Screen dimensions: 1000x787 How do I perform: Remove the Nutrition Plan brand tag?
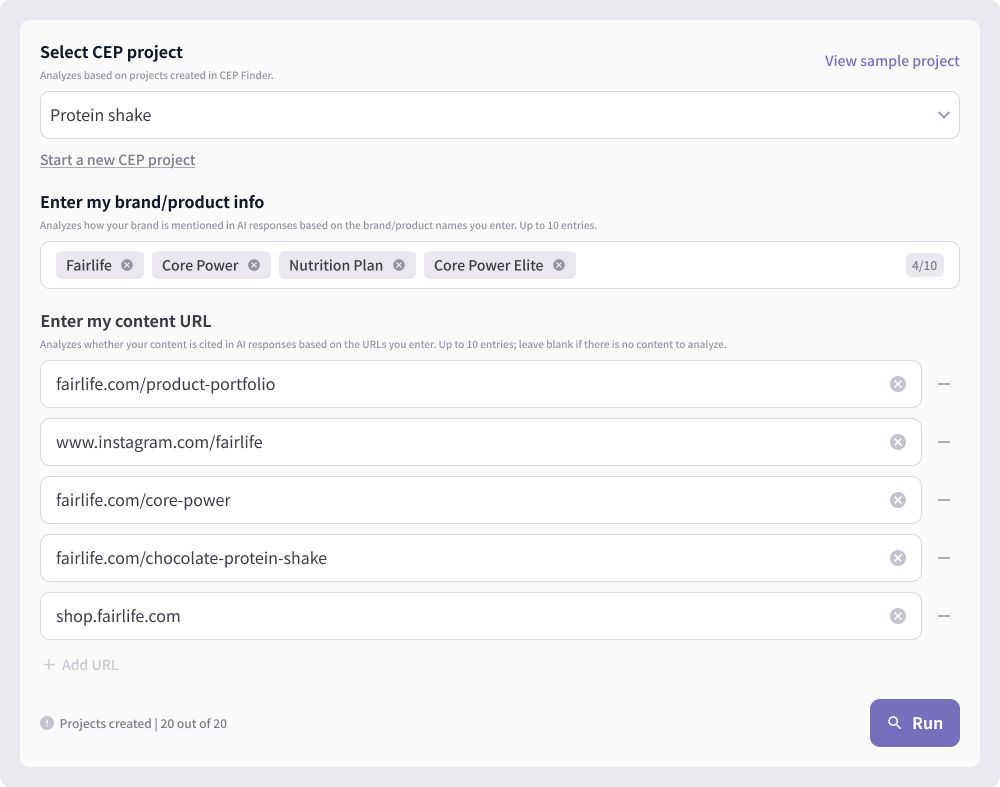(x=399, y=265)
